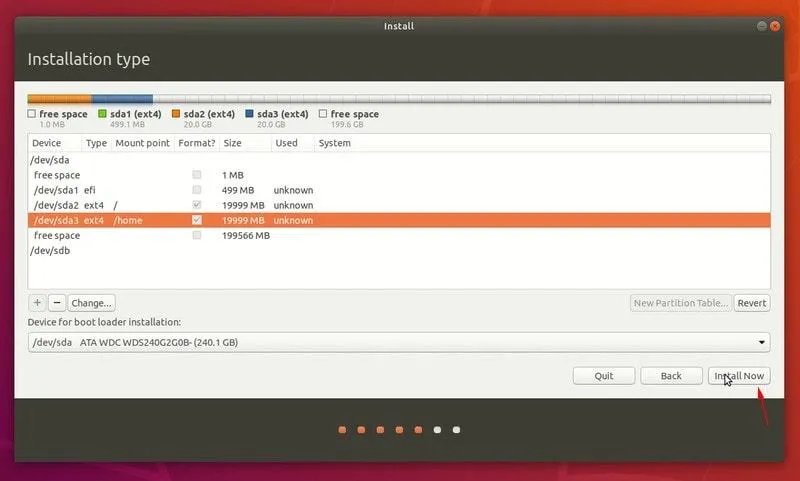Click the plus icon to add a partition
Screen dimensions: 800x481
(x=37, y=303)
